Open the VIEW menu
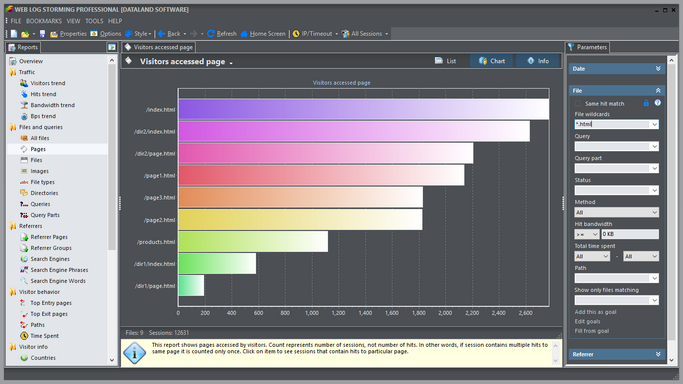The image size is (683, 384). click(x=73, y=21)
